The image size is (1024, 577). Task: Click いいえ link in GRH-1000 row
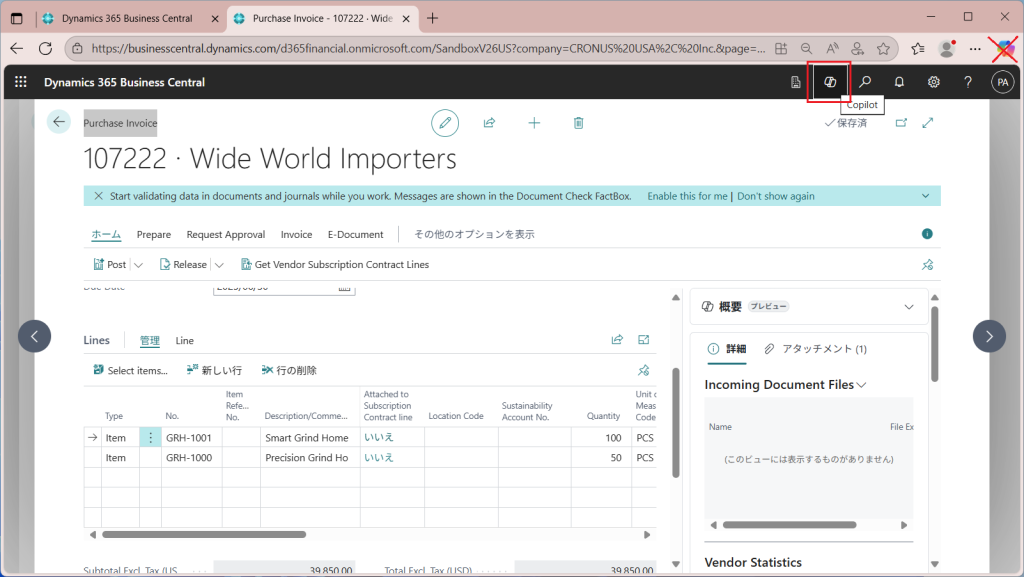(379, 458)
